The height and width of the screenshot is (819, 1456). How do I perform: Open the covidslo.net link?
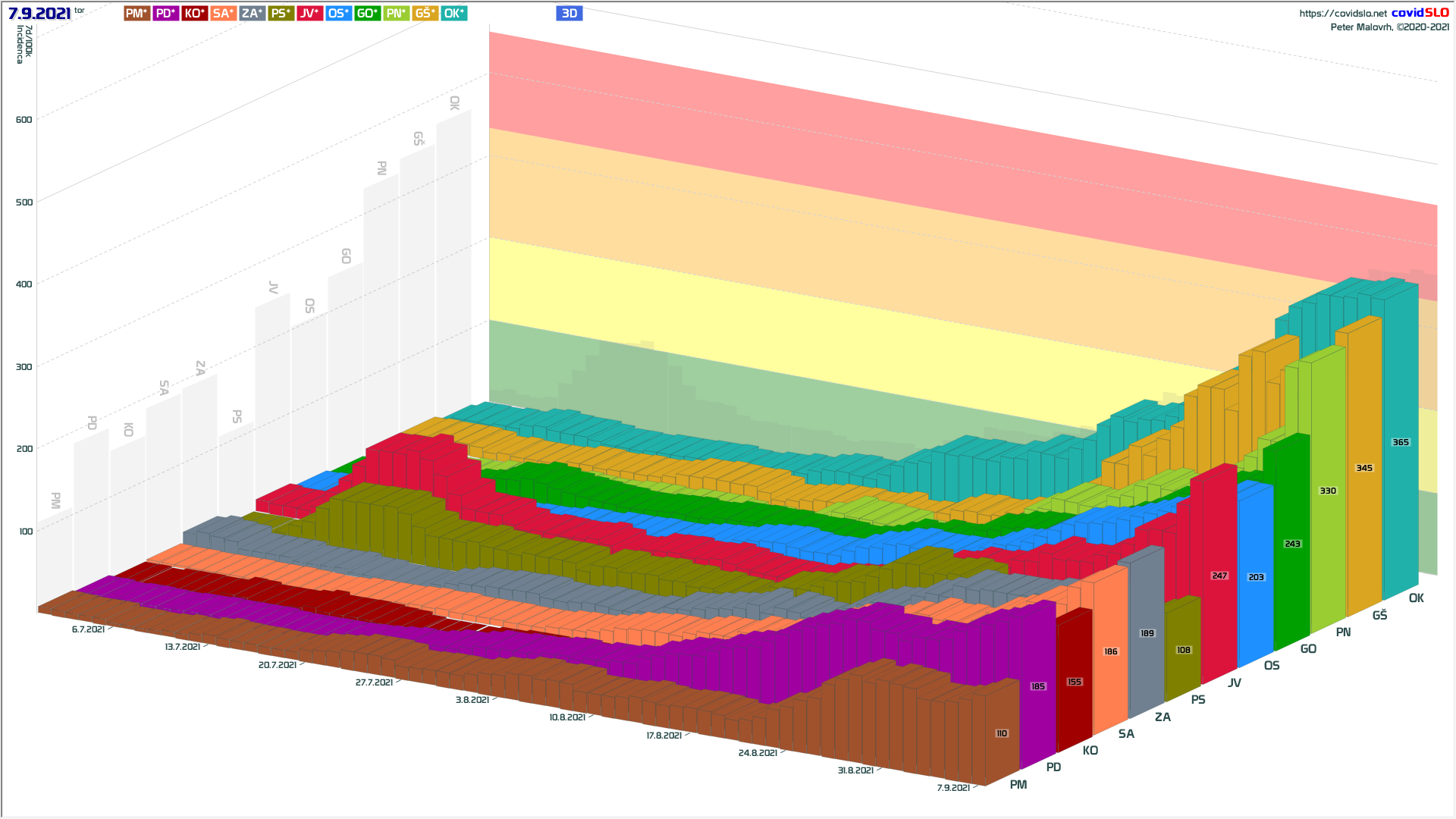(1342, 14)
